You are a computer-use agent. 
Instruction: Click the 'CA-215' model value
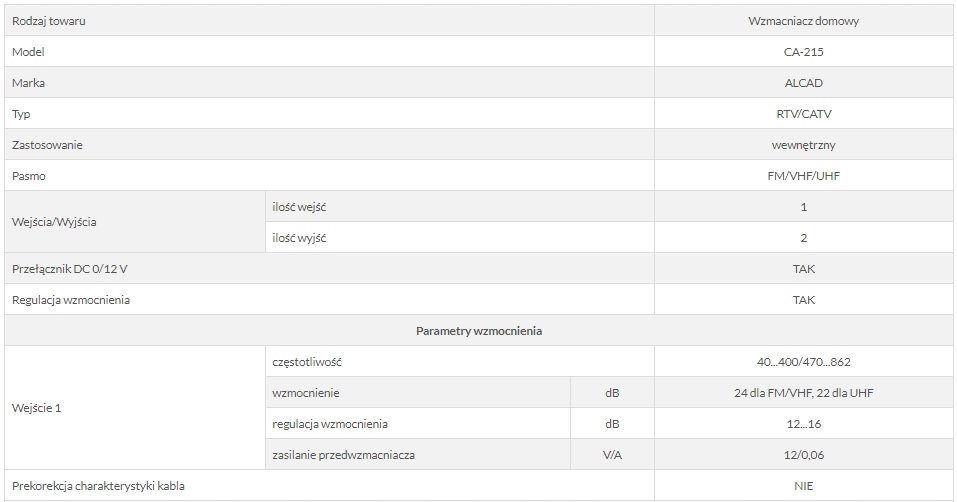point(803,52)
